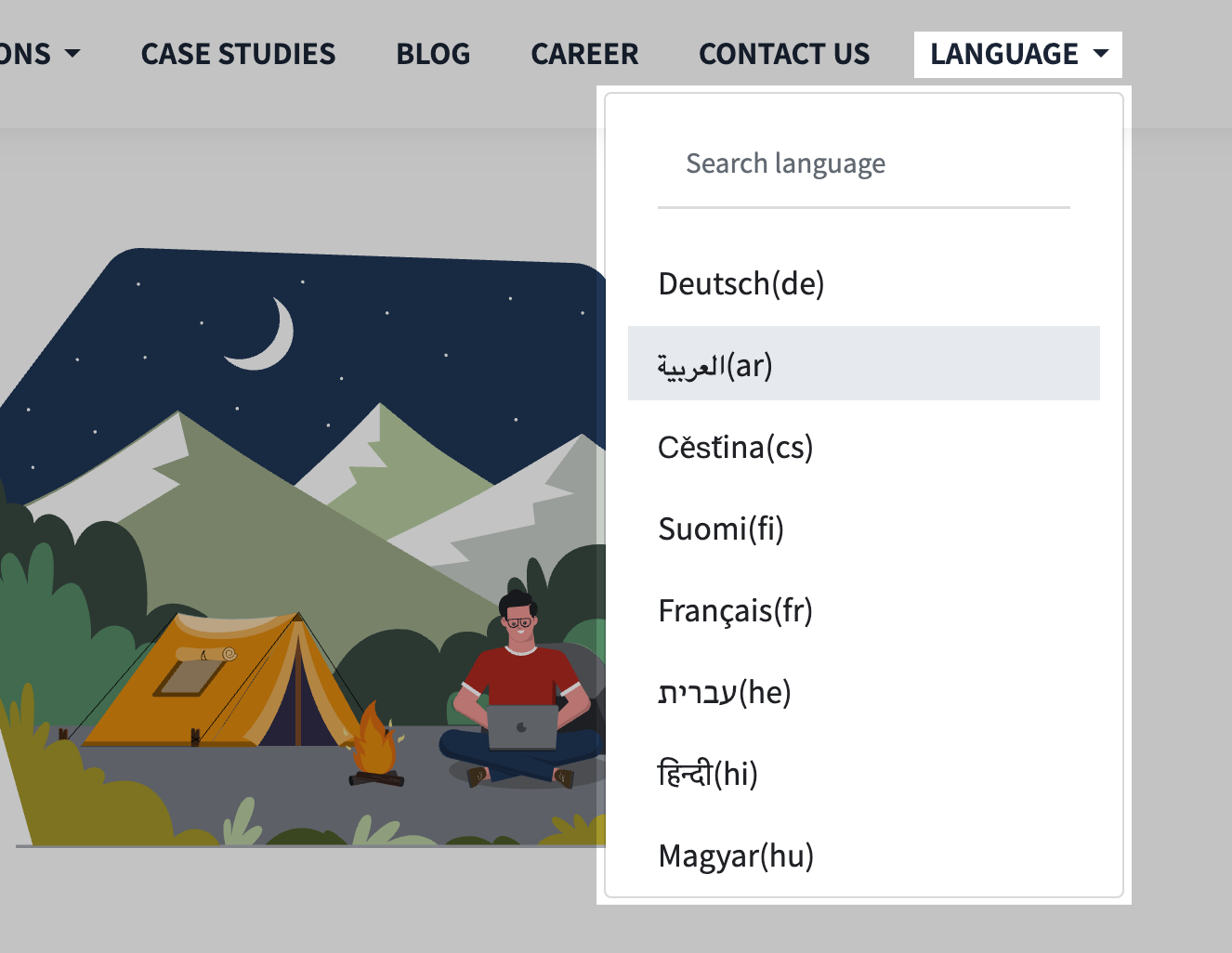Visit the Career page link
Screen dimensions: 1232x953
click(x=584, y=55)
